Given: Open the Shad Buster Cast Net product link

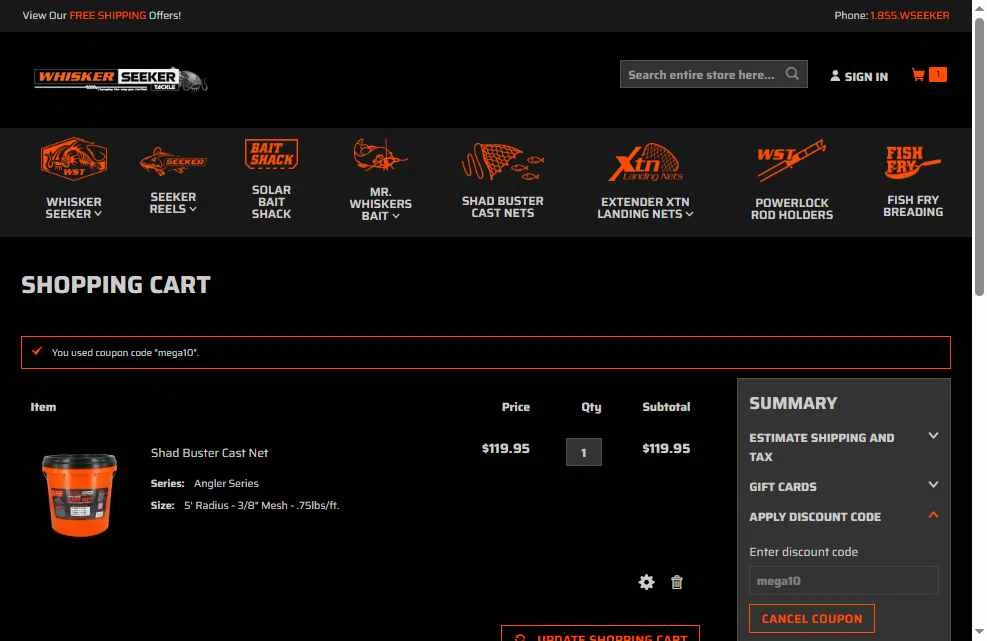Looking at the screenshot, I should click(x=209, y=453).
